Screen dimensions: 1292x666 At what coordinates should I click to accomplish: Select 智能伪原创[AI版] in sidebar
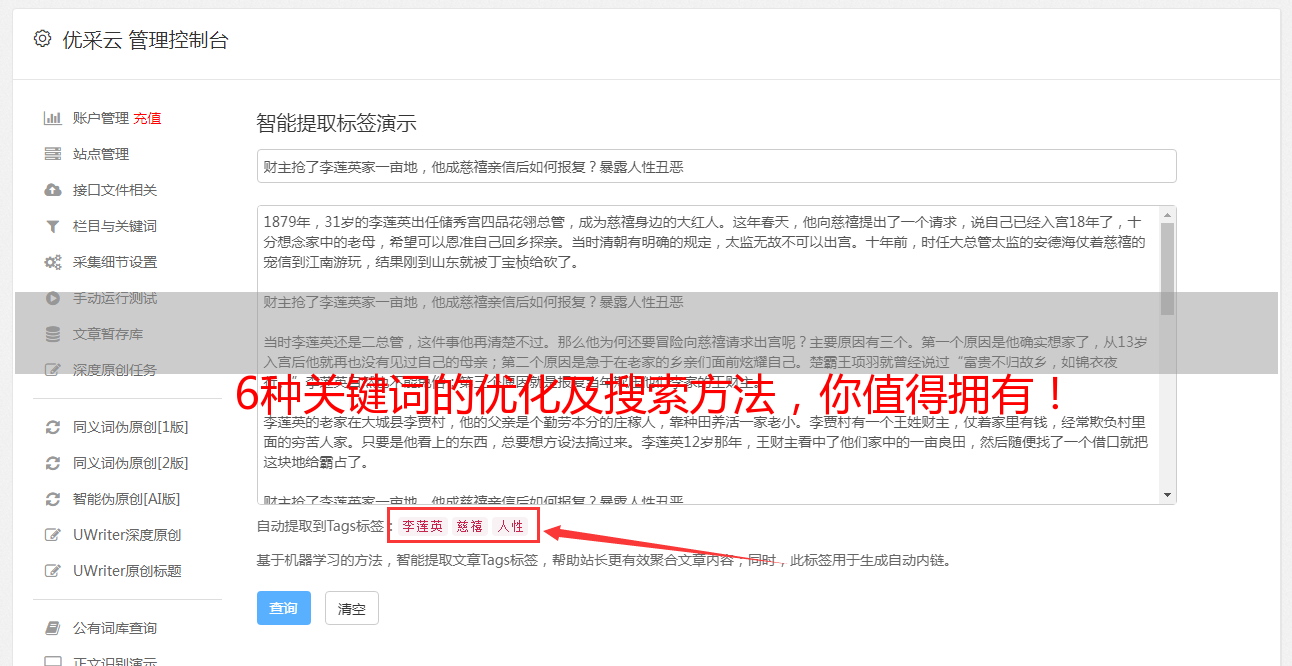(127, 499)
